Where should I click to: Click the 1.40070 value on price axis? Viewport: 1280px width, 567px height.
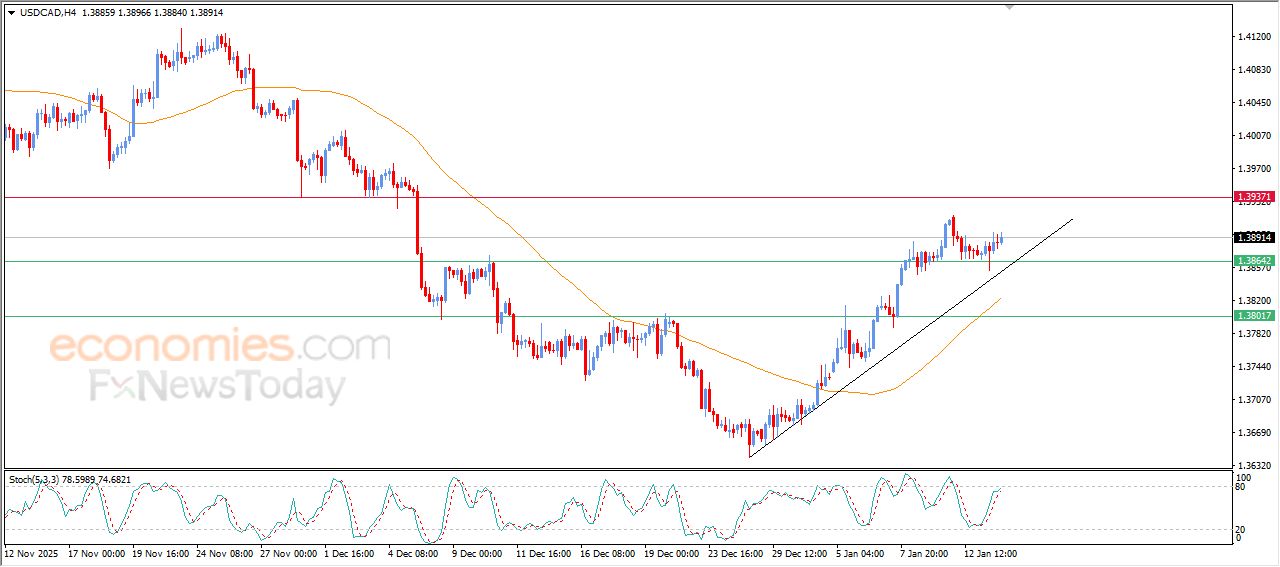[1254, 136]
